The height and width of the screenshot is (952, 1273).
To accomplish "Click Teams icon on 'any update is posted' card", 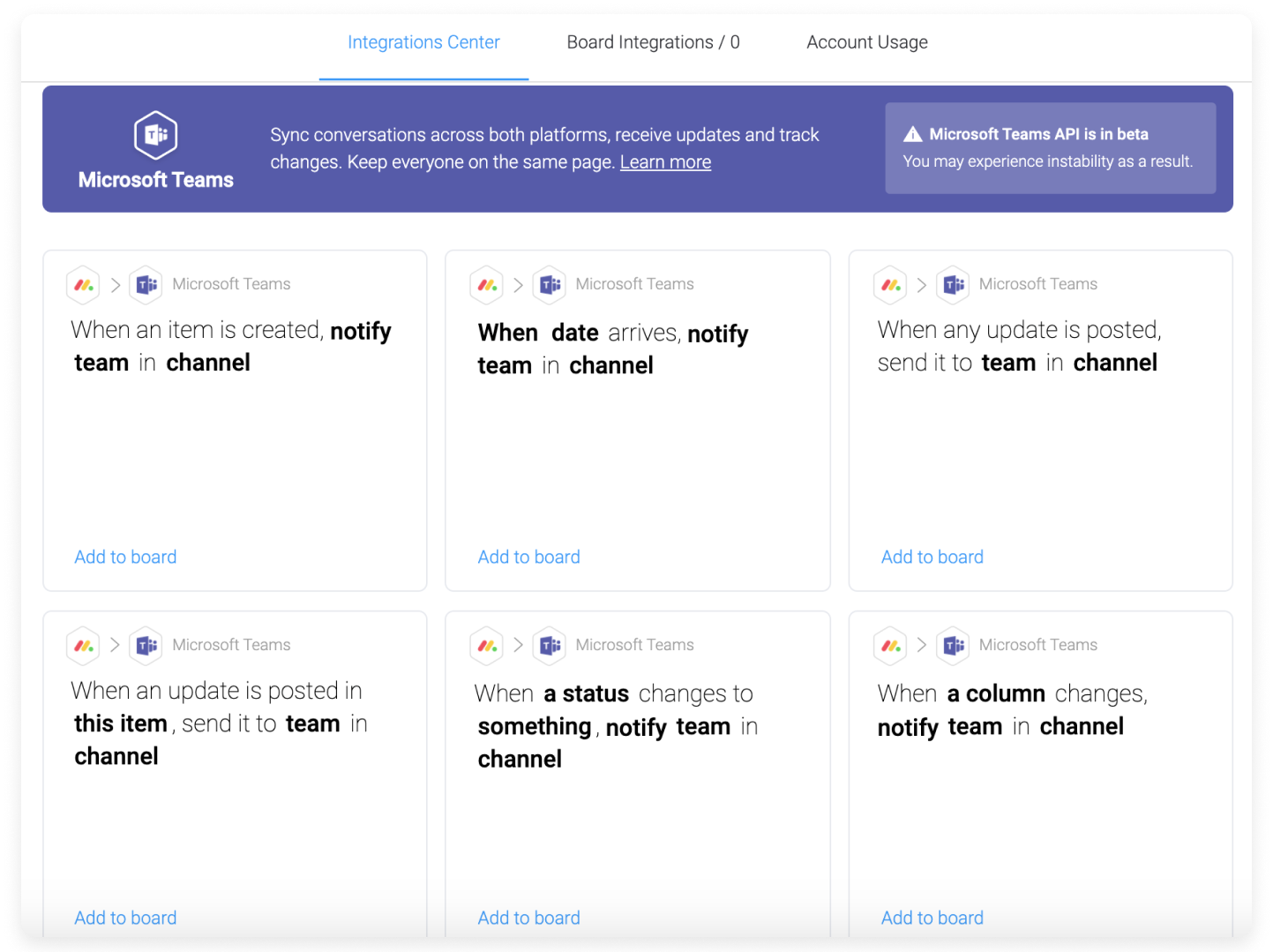I will [x=954, y=285].
